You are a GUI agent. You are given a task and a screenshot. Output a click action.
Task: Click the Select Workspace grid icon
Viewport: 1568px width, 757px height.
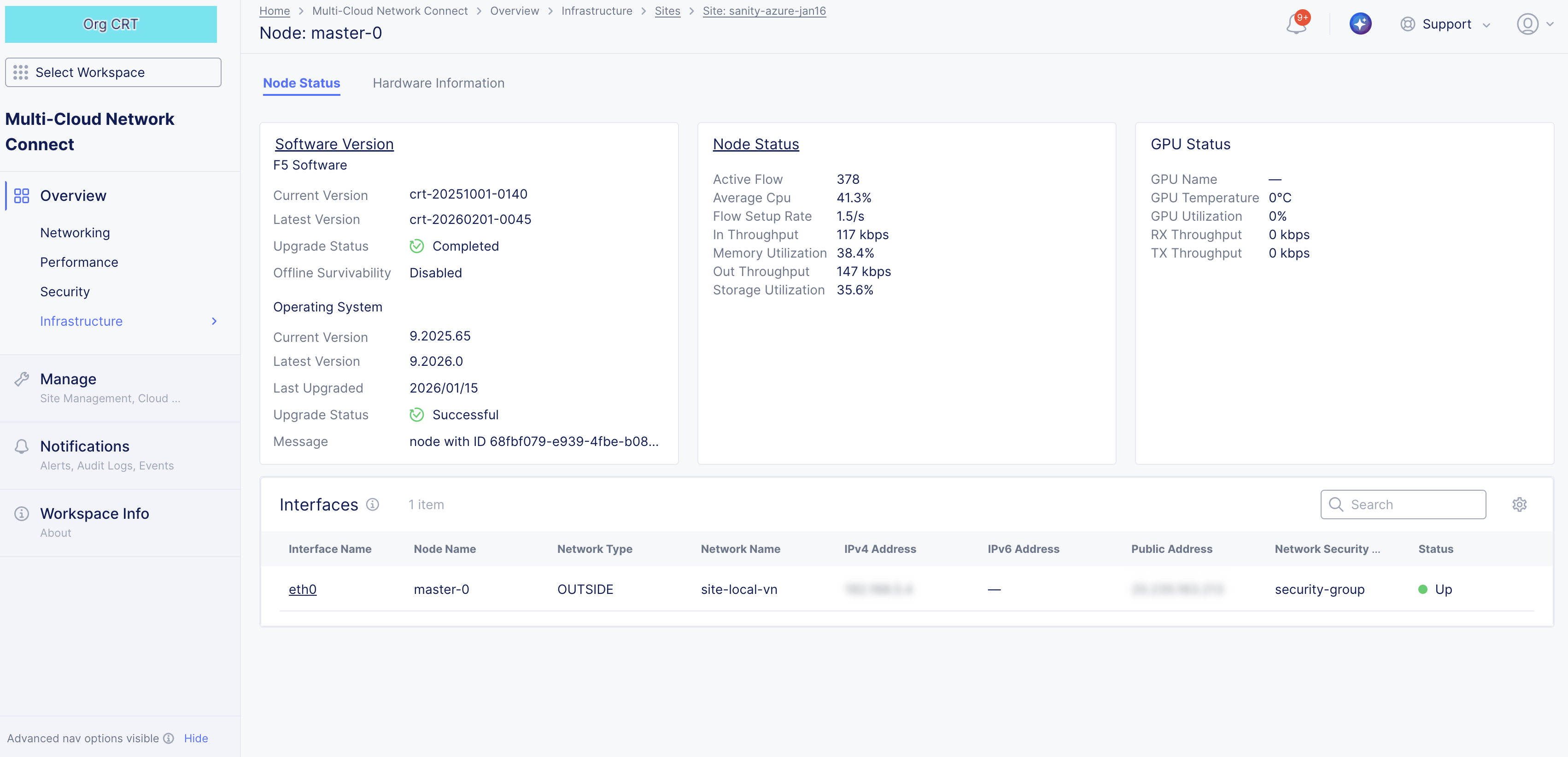[x=21, y=72]
